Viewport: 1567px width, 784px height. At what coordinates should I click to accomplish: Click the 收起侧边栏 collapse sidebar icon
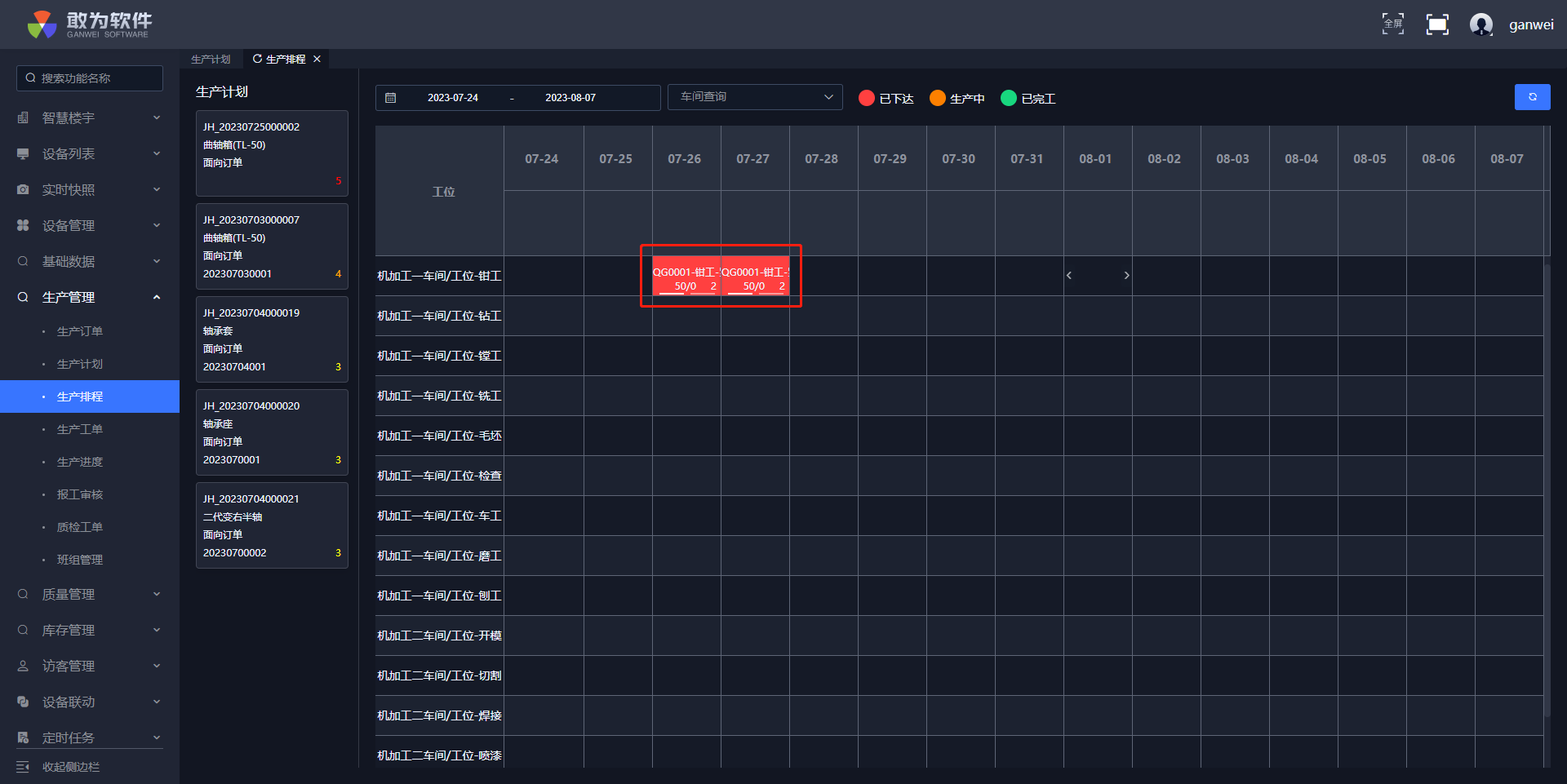click(23, 767)
